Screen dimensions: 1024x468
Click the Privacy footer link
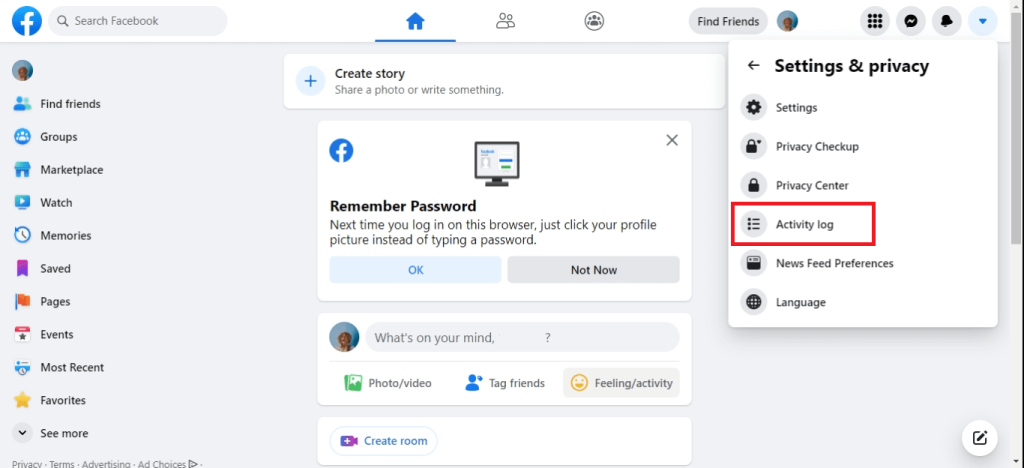27,464
